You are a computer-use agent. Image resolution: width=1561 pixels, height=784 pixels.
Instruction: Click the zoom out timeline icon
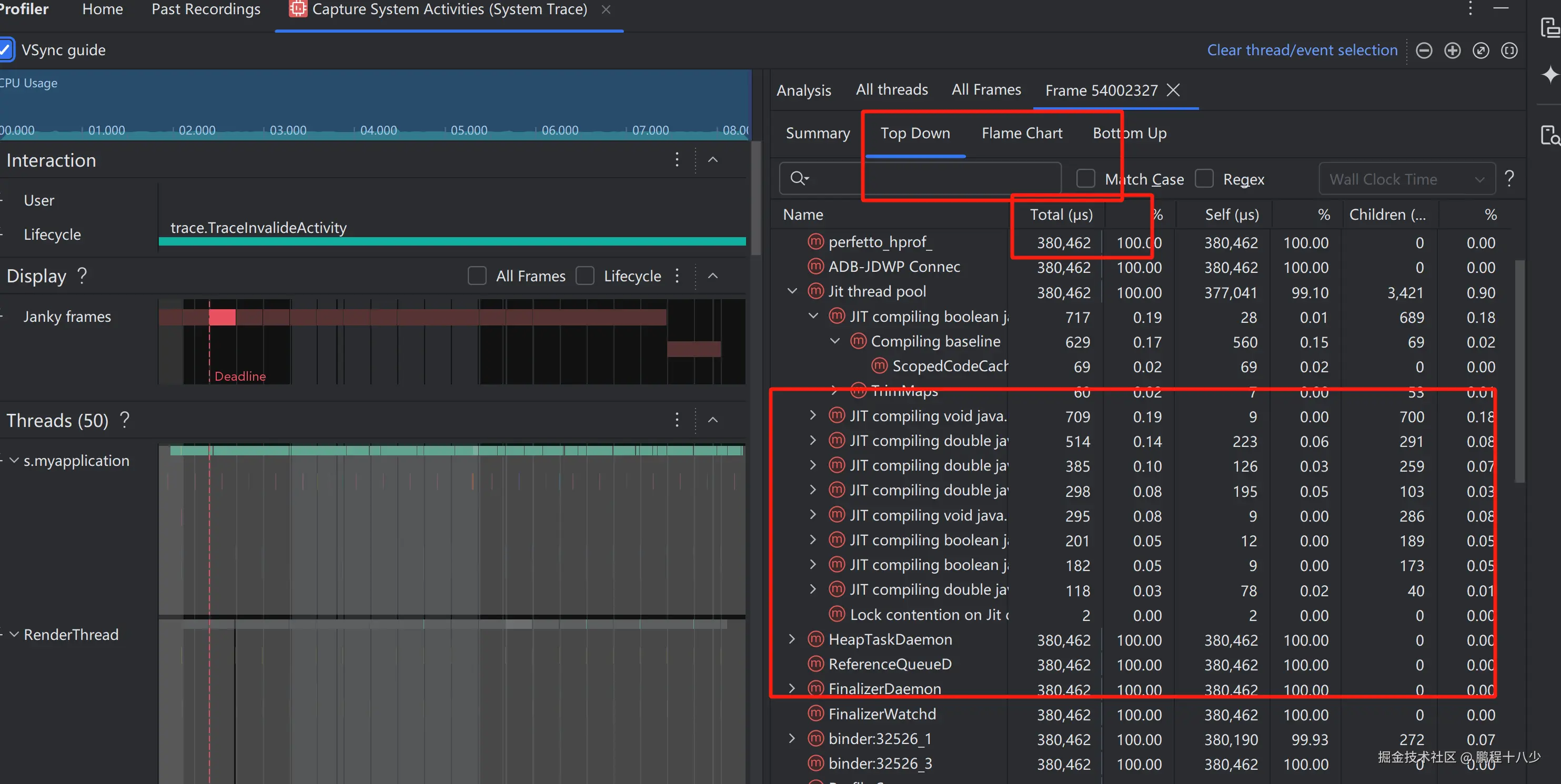pos(1424,50)
